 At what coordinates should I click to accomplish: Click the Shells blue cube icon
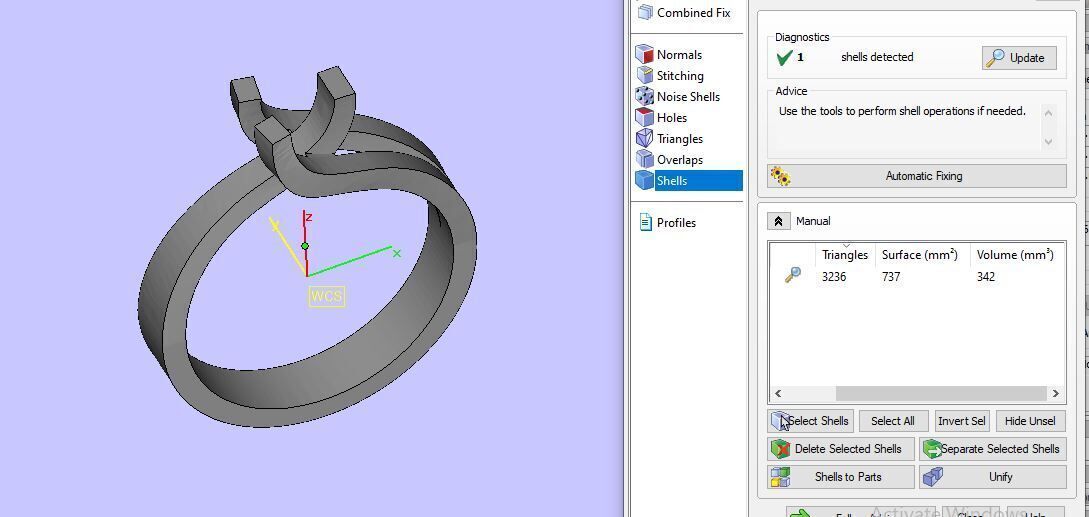pyautogui.click(x=645, y=180)
